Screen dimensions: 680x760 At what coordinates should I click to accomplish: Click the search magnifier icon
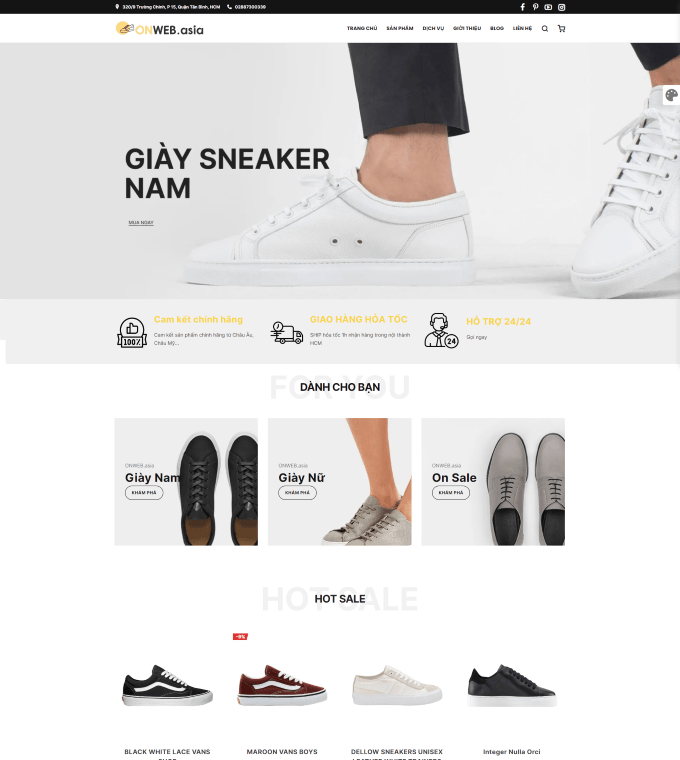[x=545, y=29]
